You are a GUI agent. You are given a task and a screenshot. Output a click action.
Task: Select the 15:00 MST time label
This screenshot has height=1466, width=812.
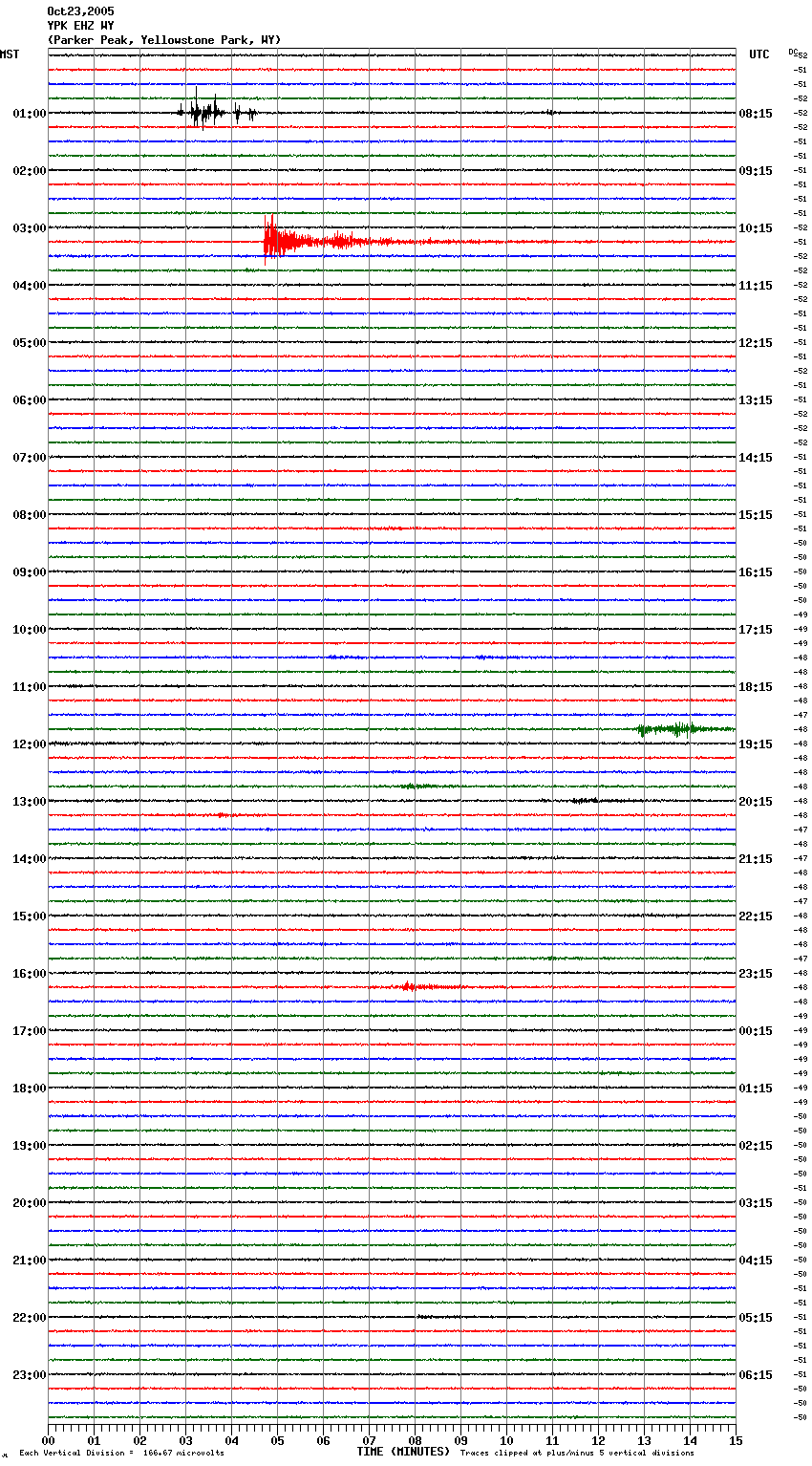(30, 916)
